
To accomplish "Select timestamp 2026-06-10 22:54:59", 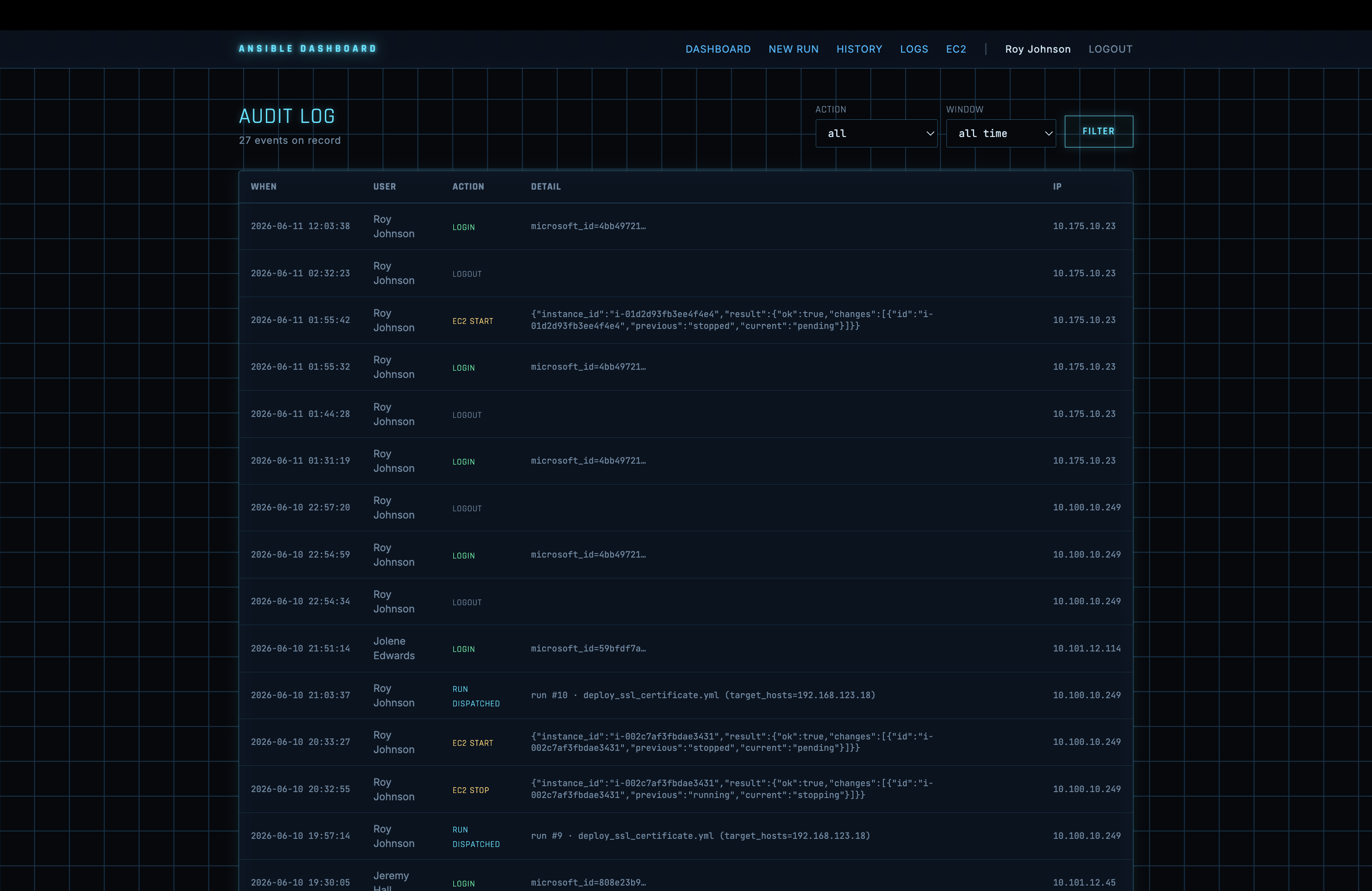I will pyautogui.click(x=300, y=554).
